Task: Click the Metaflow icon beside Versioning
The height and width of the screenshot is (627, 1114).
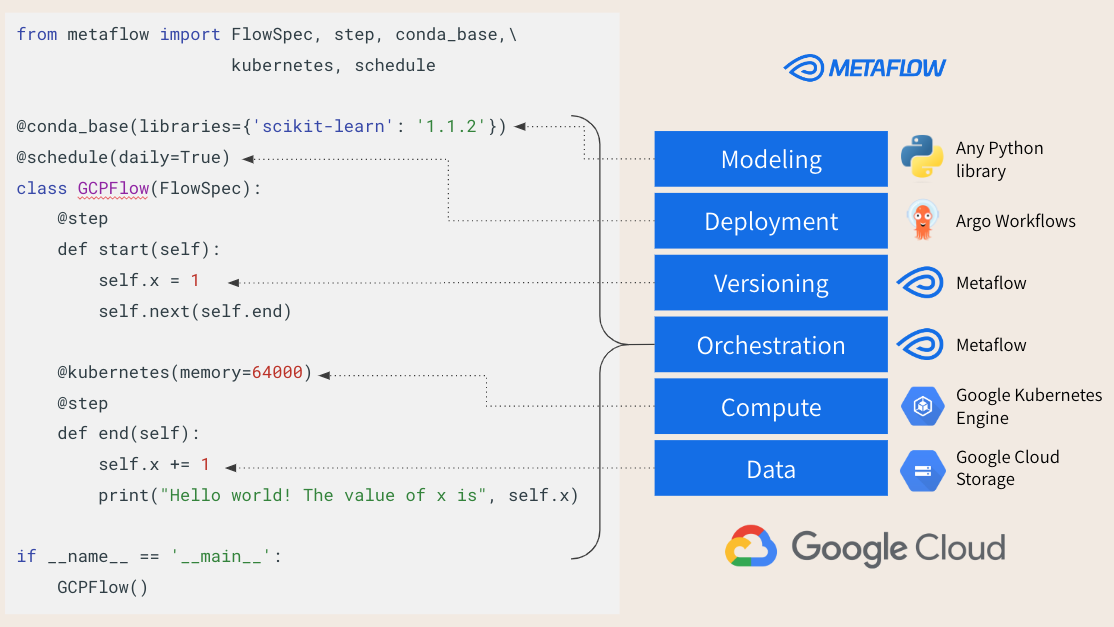Action: pyautogui.click(x=921, y=283)
